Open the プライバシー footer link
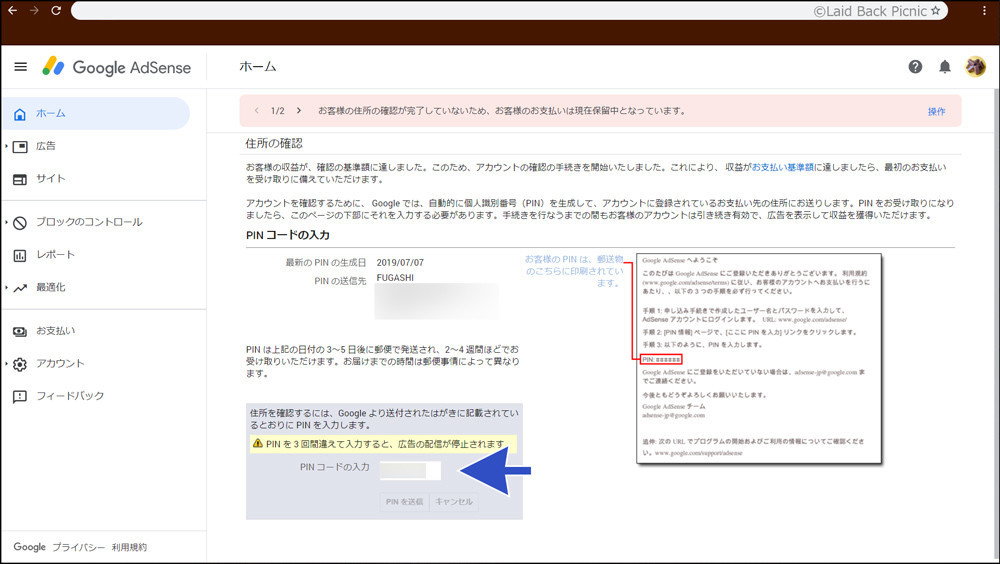The height and width of the screenshot is (564, 1000). [78, 547]
